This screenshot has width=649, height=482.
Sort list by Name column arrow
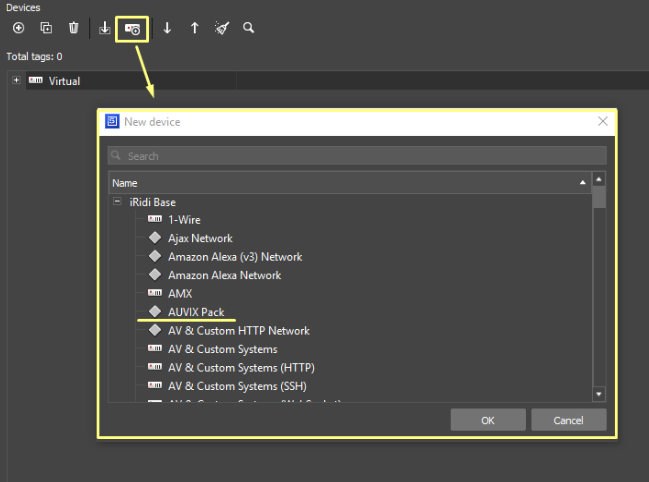tap(583, 183)
